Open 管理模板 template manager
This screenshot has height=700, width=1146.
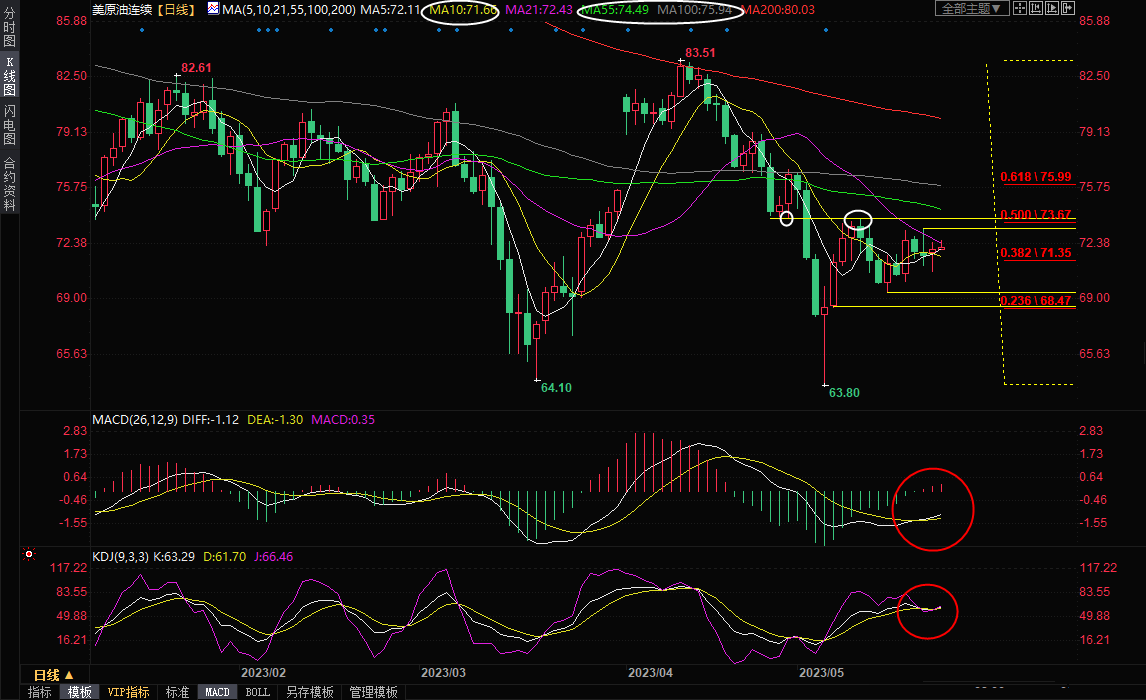372,692
